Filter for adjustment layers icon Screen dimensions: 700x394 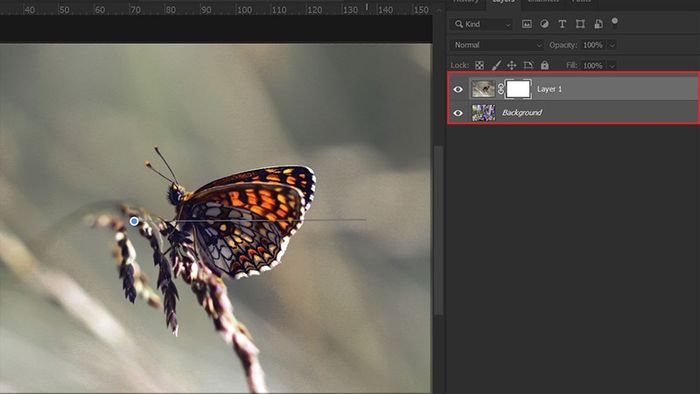coord(544,24)
